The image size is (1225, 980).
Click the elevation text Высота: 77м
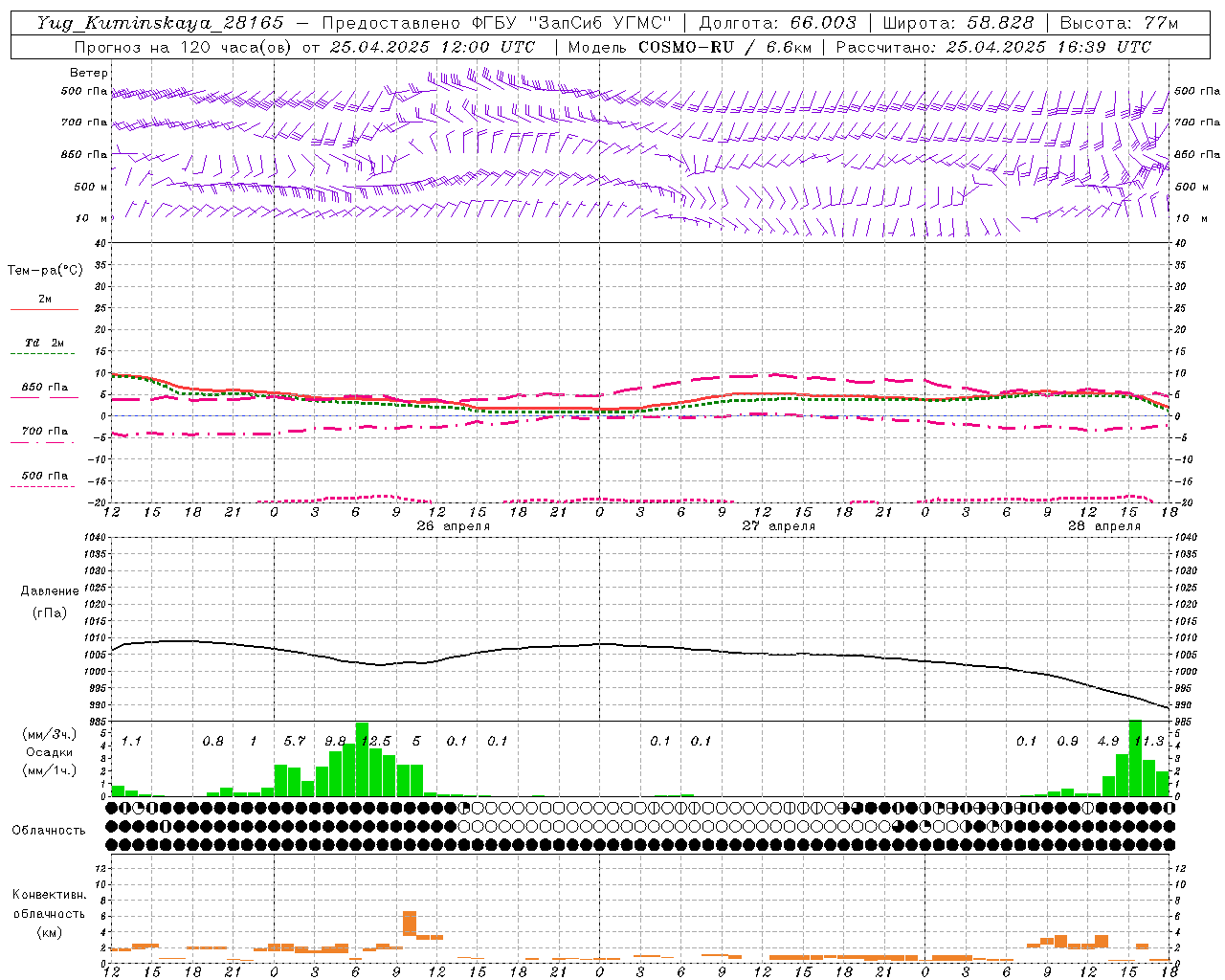1119,23
